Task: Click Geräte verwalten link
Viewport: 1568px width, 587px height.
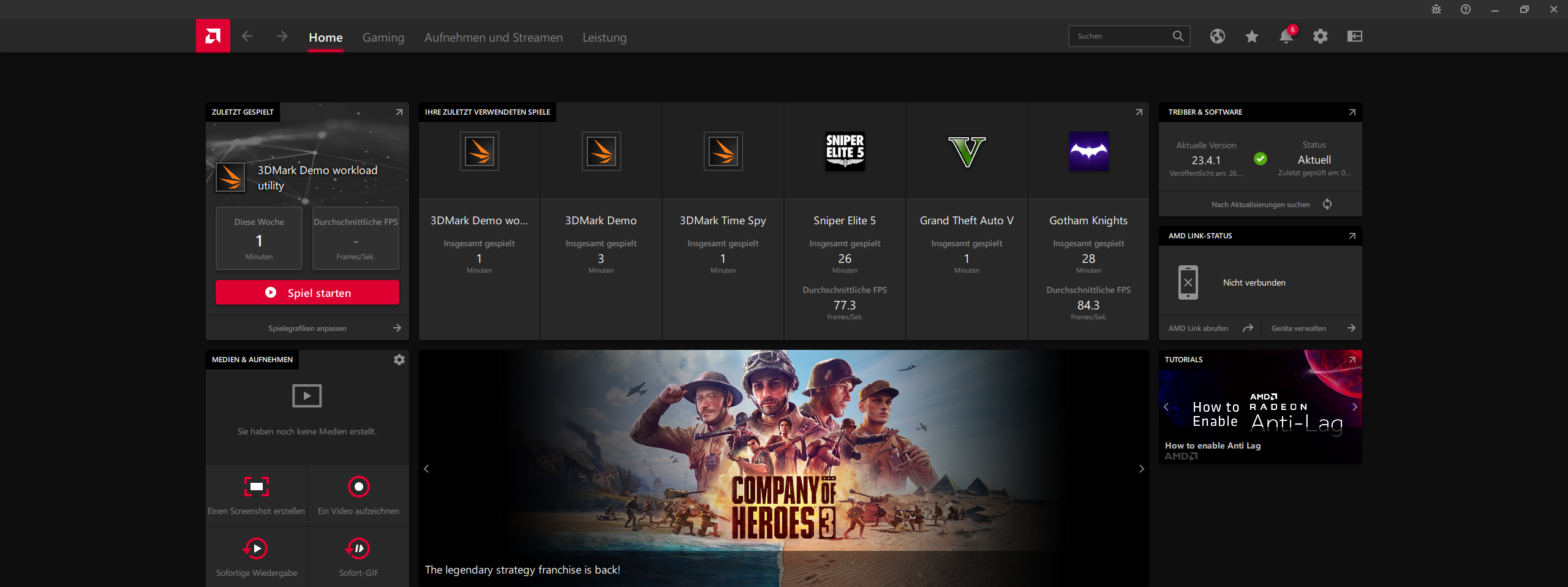Action: click(x=1312, y=328)
